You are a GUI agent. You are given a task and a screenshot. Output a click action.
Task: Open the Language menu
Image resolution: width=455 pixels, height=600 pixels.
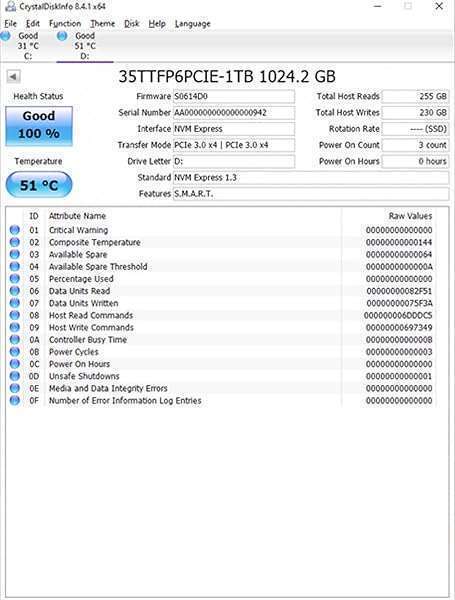[x=192, y=24]
